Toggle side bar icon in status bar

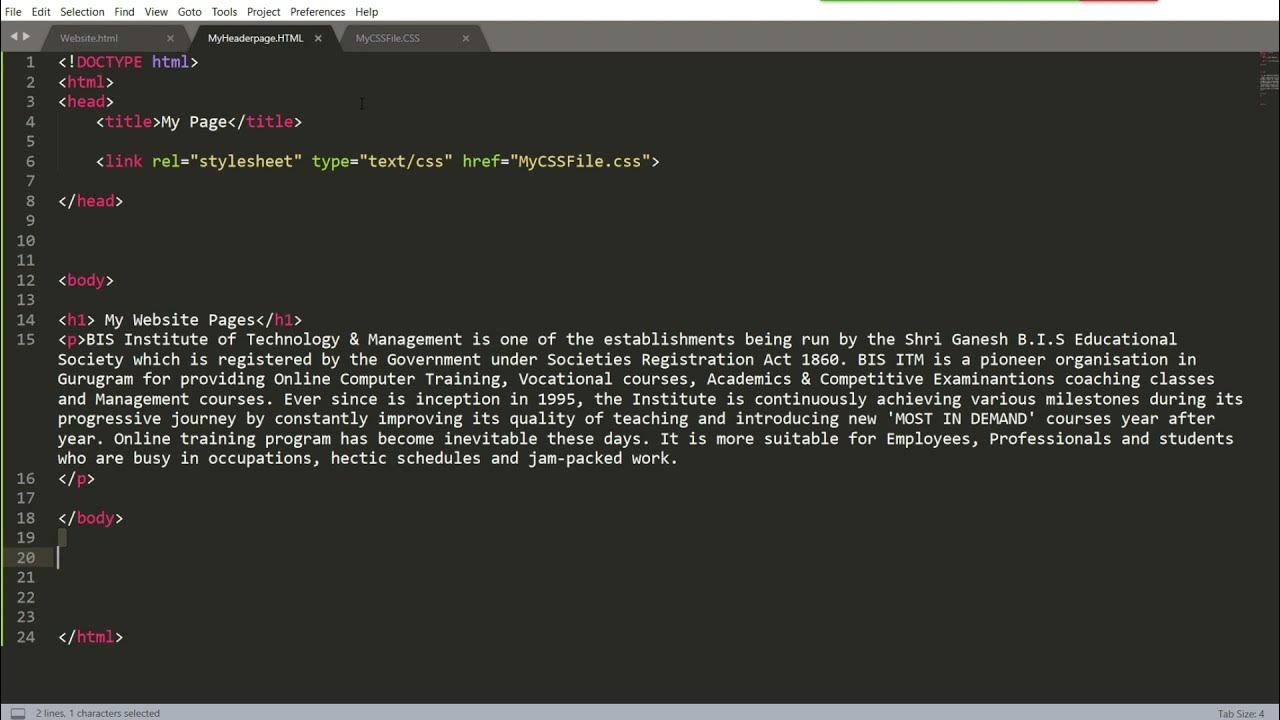point(17,713)
